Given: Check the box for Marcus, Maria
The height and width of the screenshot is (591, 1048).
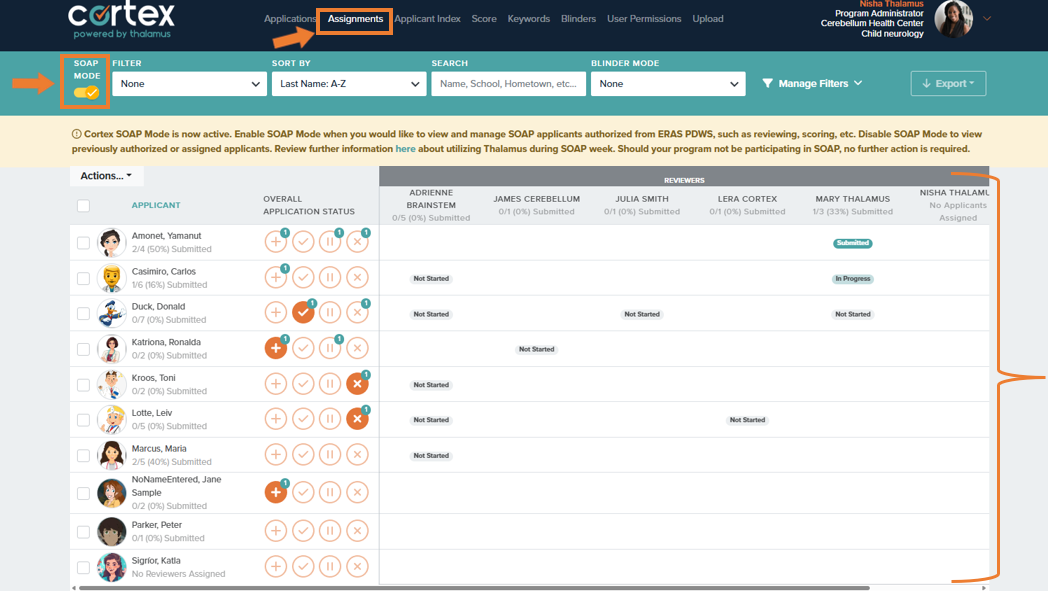Looking at the screenshot, I should 83,455.
